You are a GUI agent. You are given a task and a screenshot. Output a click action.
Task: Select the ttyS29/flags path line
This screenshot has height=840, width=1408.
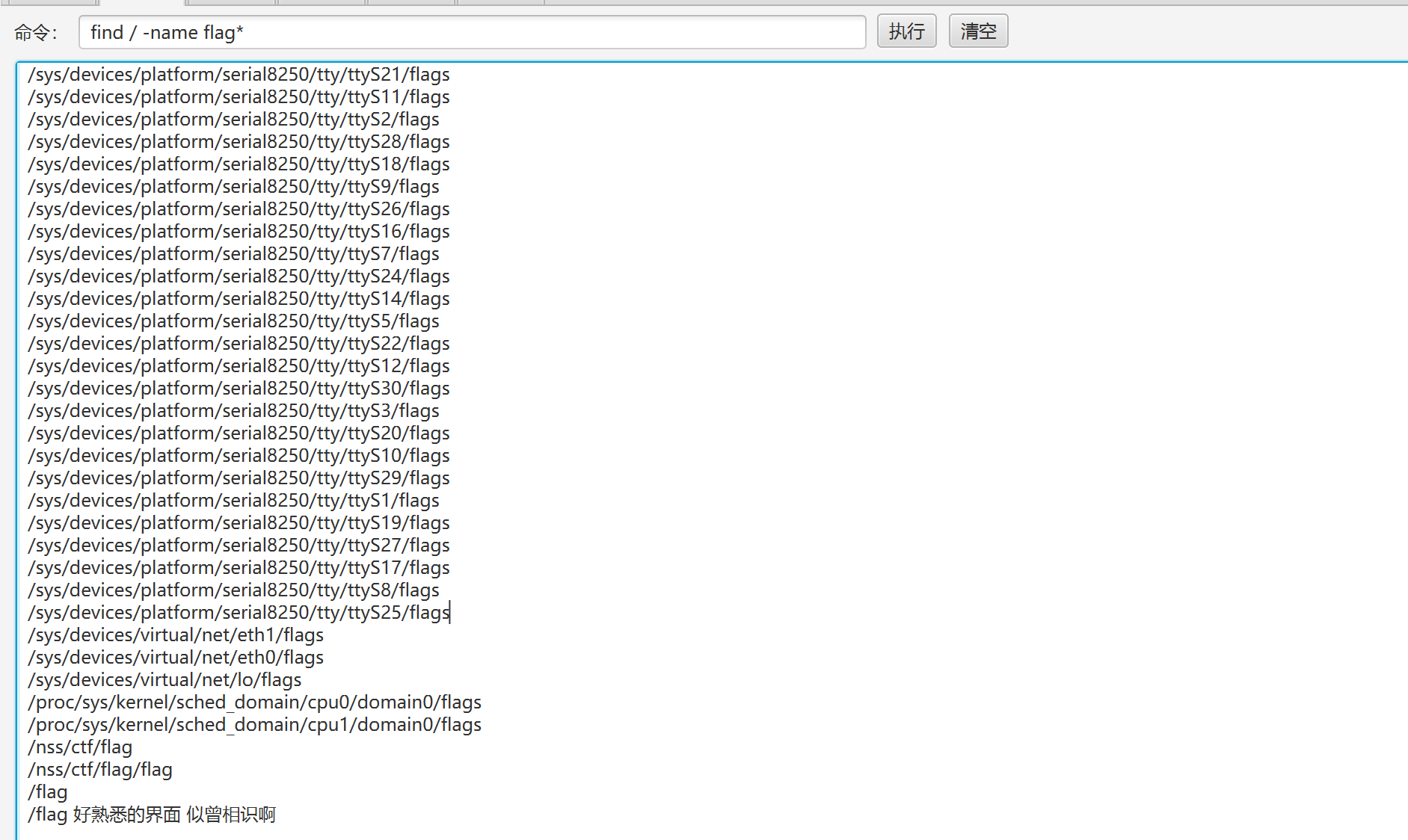239,478
